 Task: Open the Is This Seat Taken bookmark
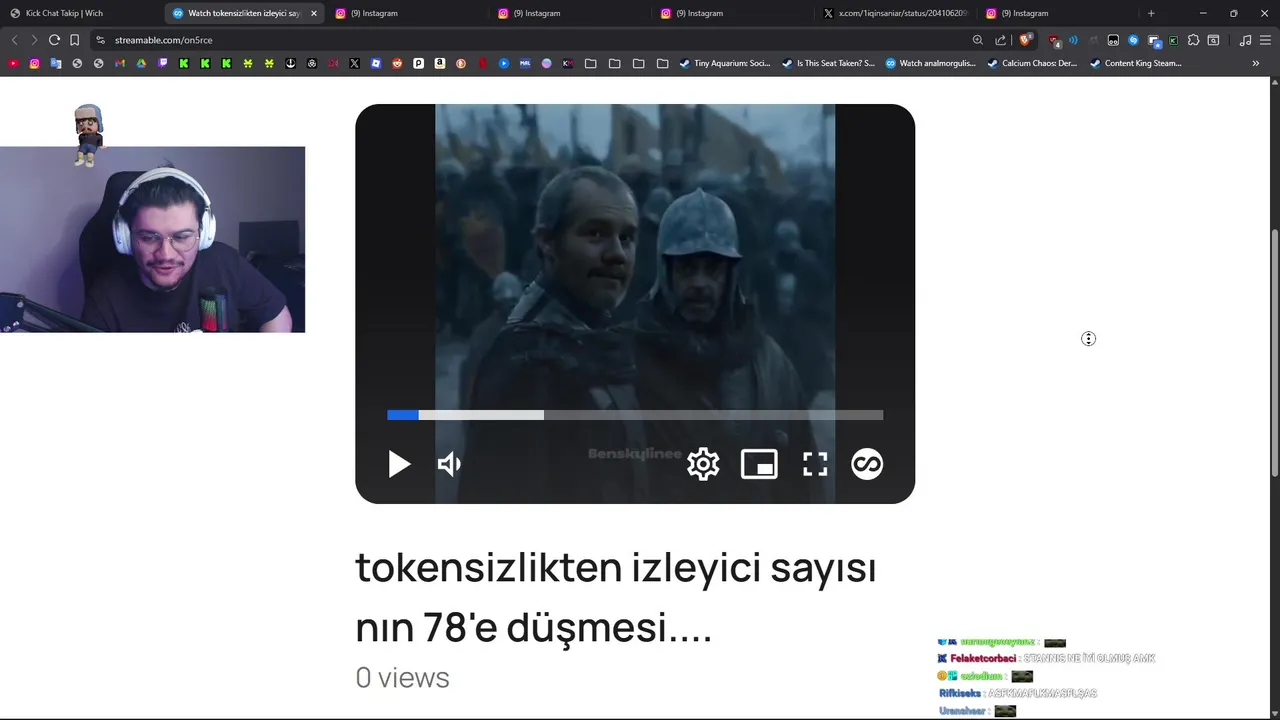point(828,63)
